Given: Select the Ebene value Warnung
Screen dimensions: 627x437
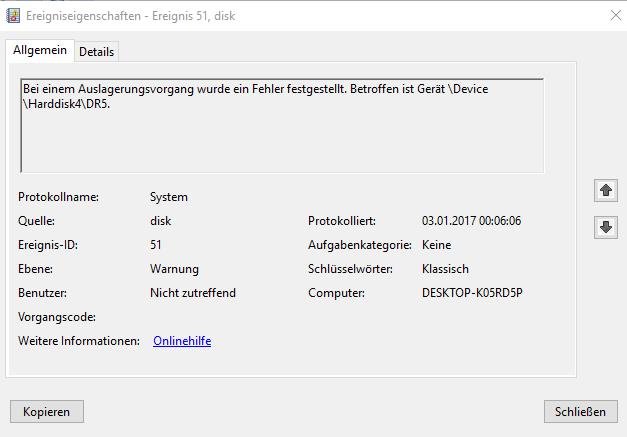Looking at the screenshot, I should coord(174,269).
